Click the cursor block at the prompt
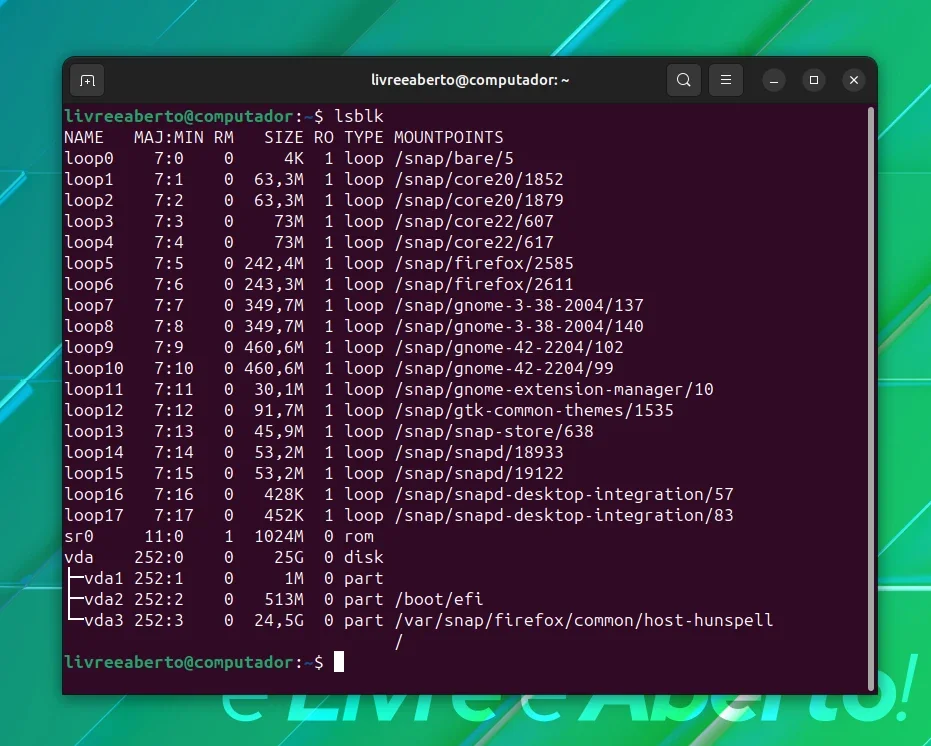 pos(339,662)
